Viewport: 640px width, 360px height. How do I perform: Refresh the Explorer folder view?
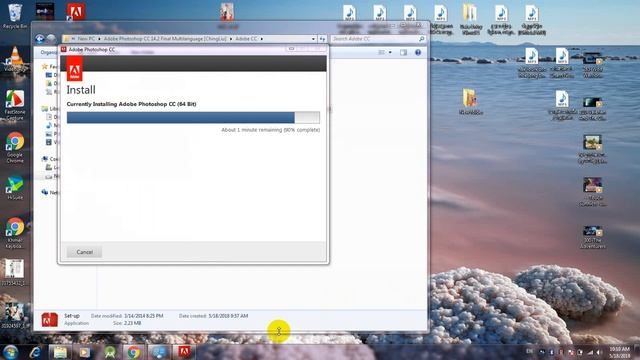click(x=322, y=39)
